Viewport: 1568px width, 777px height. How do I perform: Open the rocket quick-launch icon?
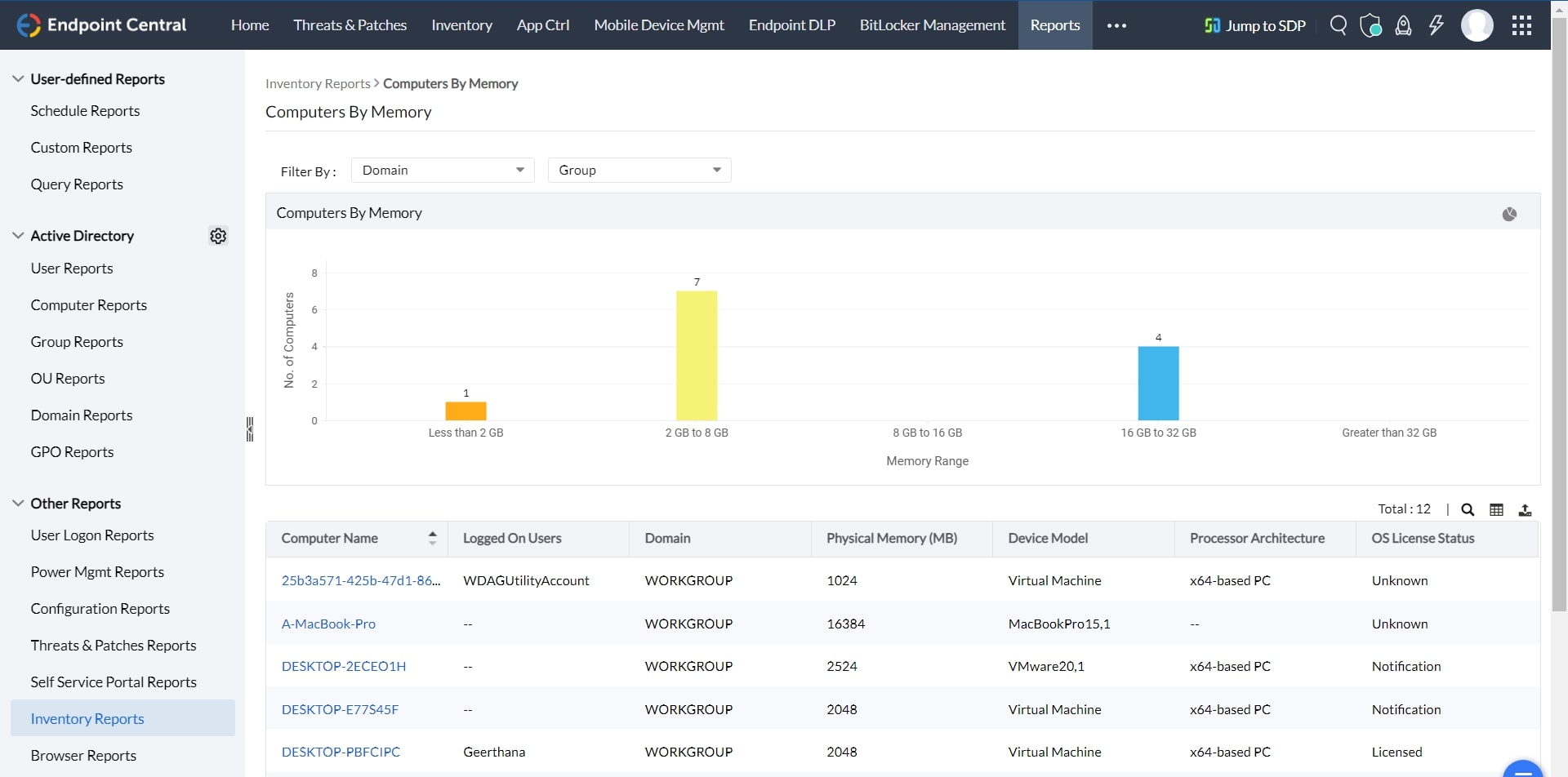[x=1403, y=25]
